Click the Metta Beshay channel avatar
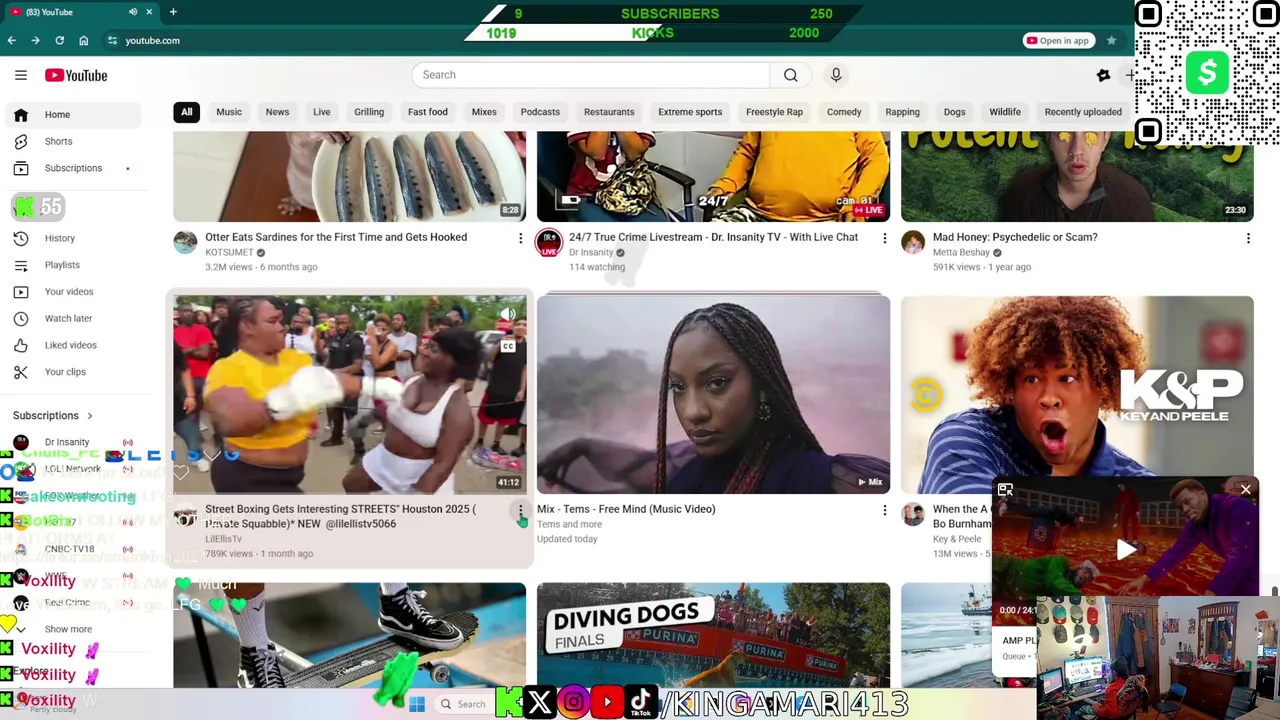This screenshot has height=720, width=1280. (913, 242)
